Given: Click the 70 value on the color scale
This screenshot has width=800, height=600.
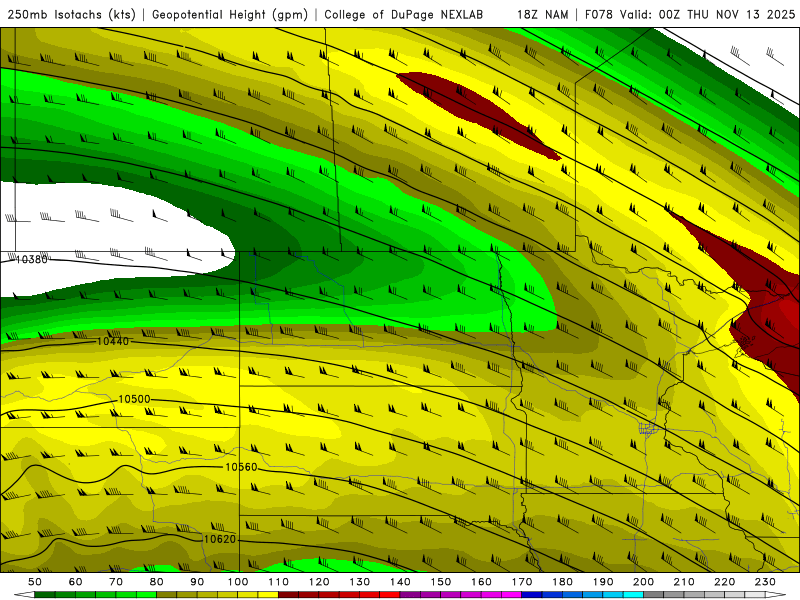Looking at the screenshot, I should click(116, 582).
